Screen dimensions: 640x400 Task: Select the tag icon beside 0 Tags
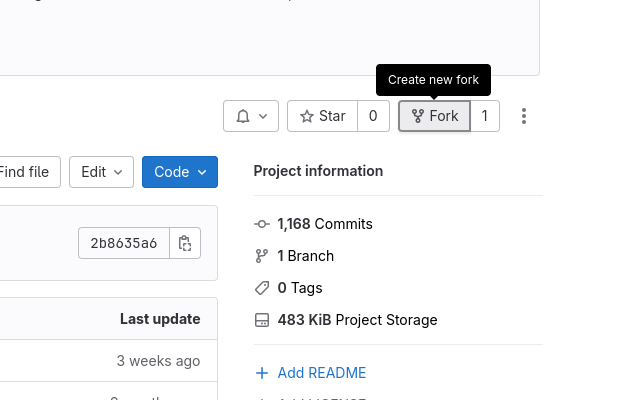pos(262,288)
